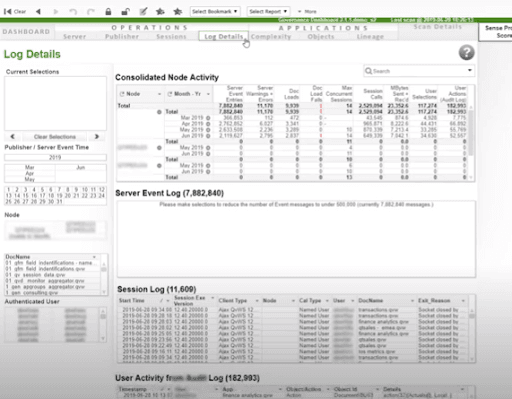
Task: Expand the More toolbar menu
Action: [307, 12]
